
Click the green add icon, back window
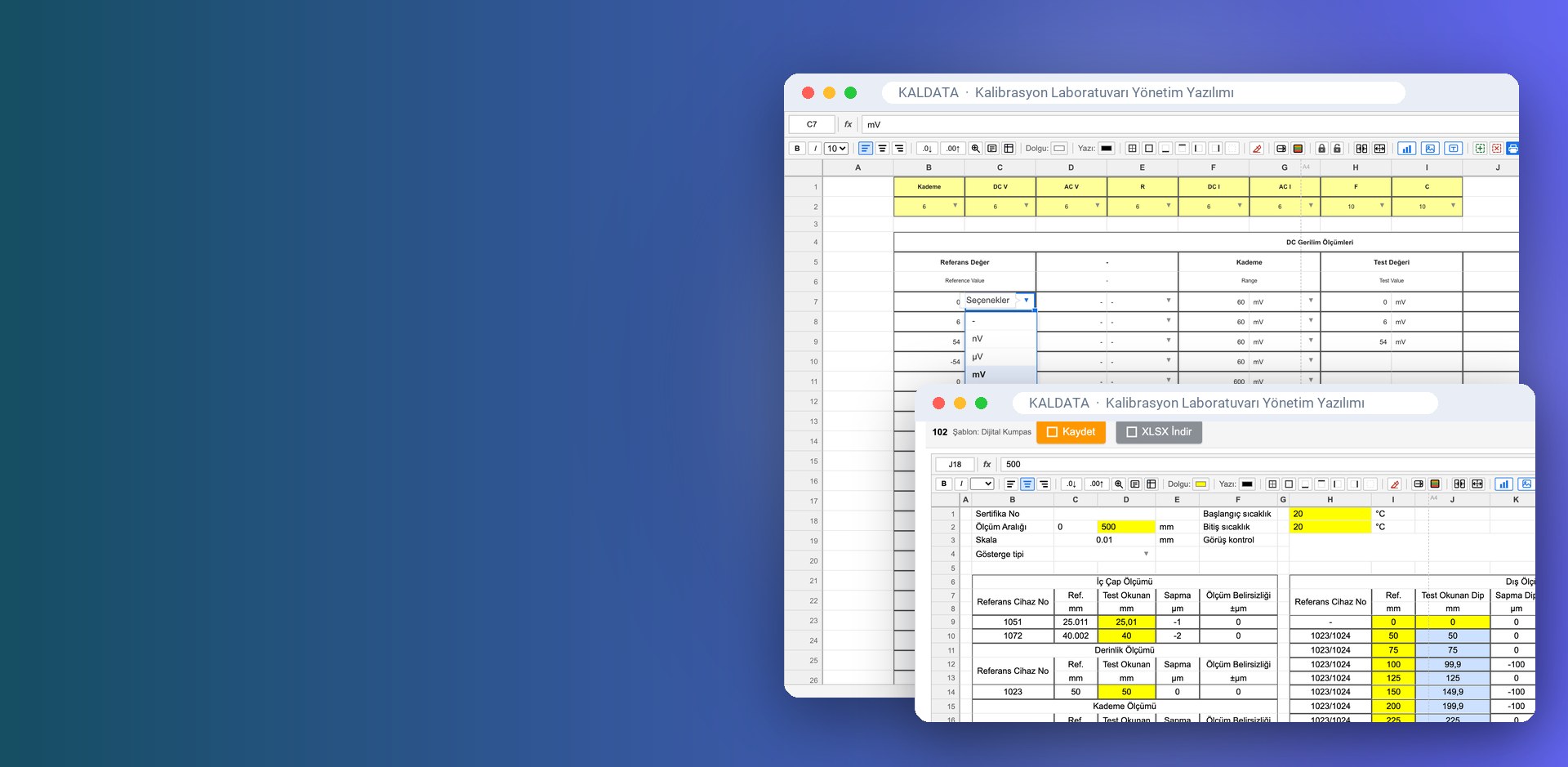point(1480,149)
